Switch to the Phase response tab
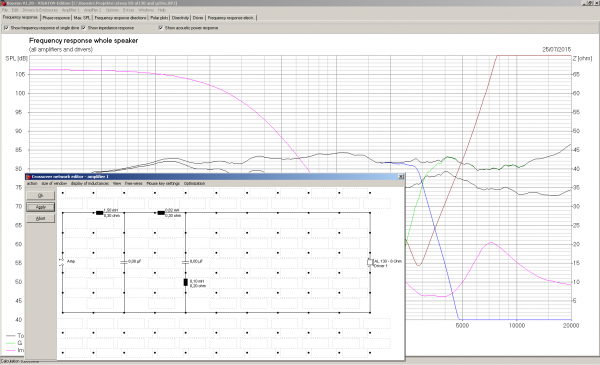The height and width of the screenshot is (365, 600). coord(56,18)
